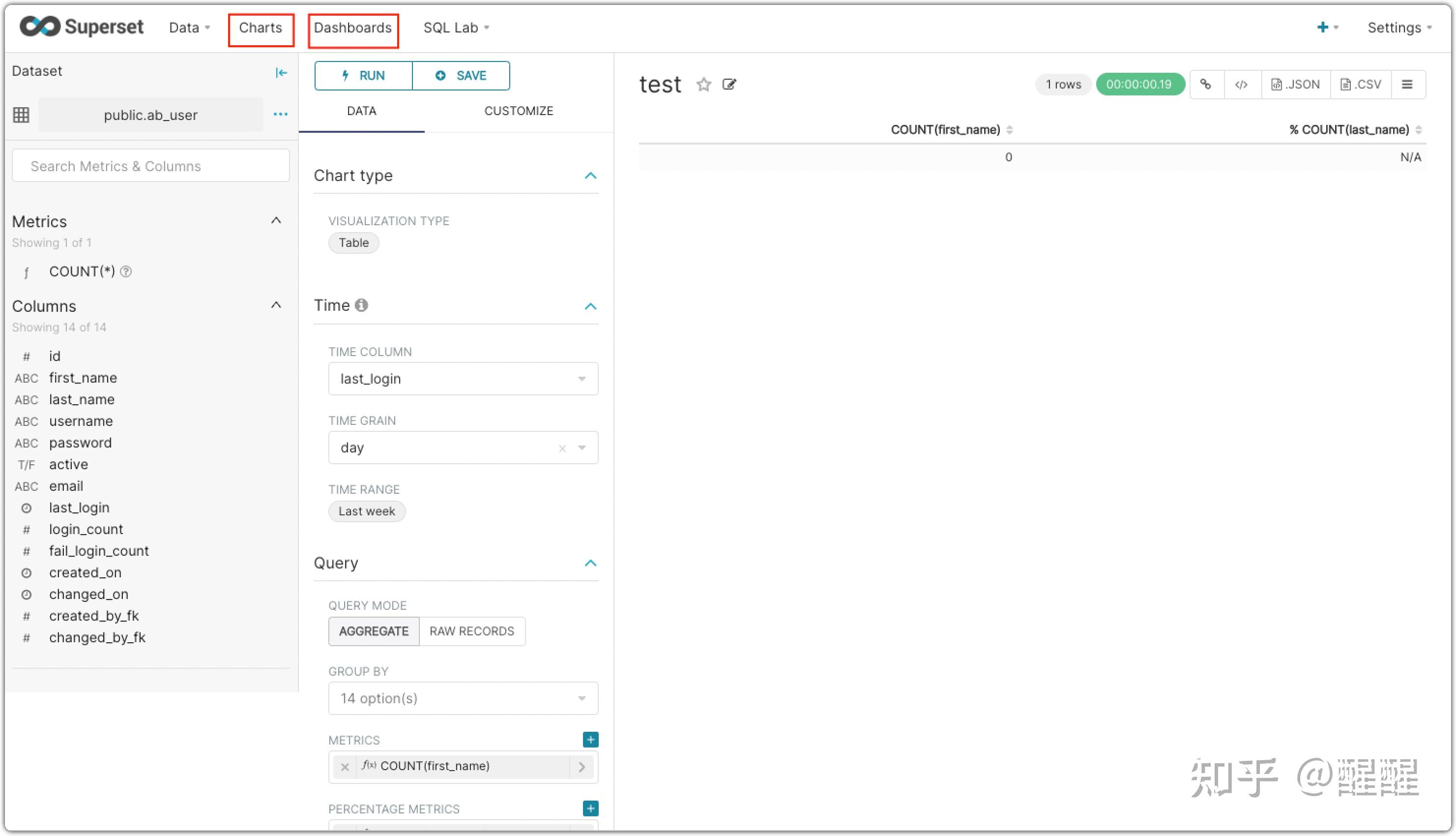Switch to the CUSTOMIZE tab
The width and height of the screenshot is (1456, 836).
pyautogui.click(x=518, y=111)
